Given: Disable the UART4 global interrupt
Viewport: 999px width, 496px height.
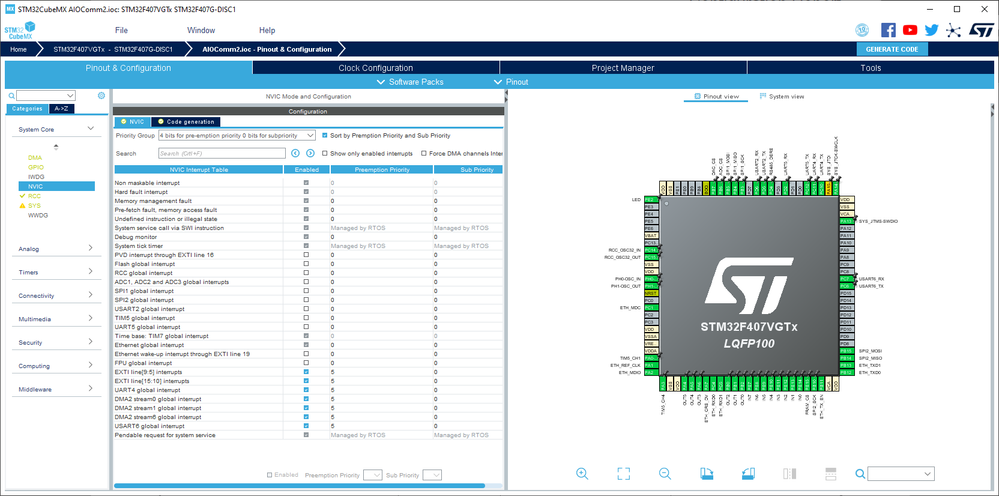Looking at the screenshot, I should tap(306, 390).
